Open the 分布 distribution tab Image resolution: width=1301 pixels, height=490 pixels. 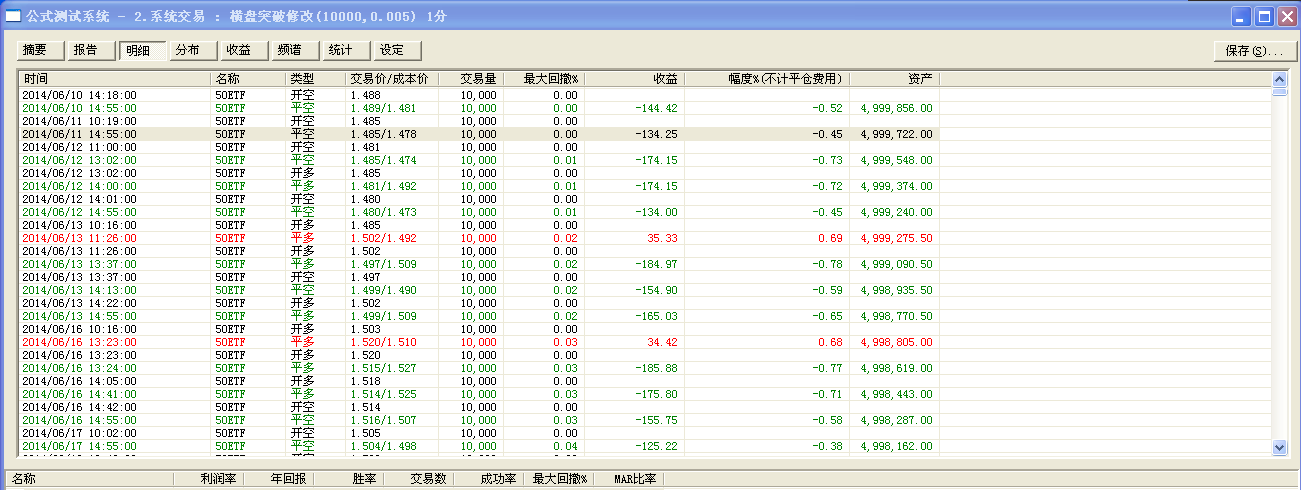pos(192,50)
